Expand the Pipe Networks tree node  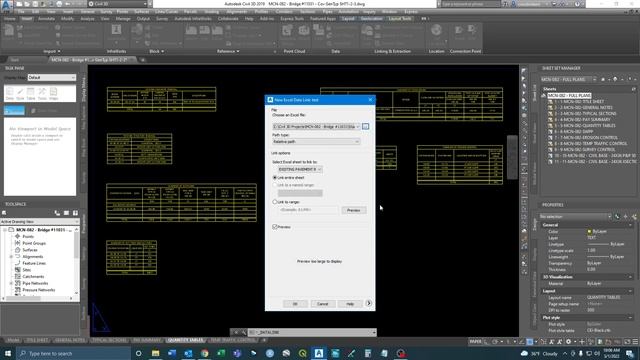pyautogui.click(x=11, y=283)
